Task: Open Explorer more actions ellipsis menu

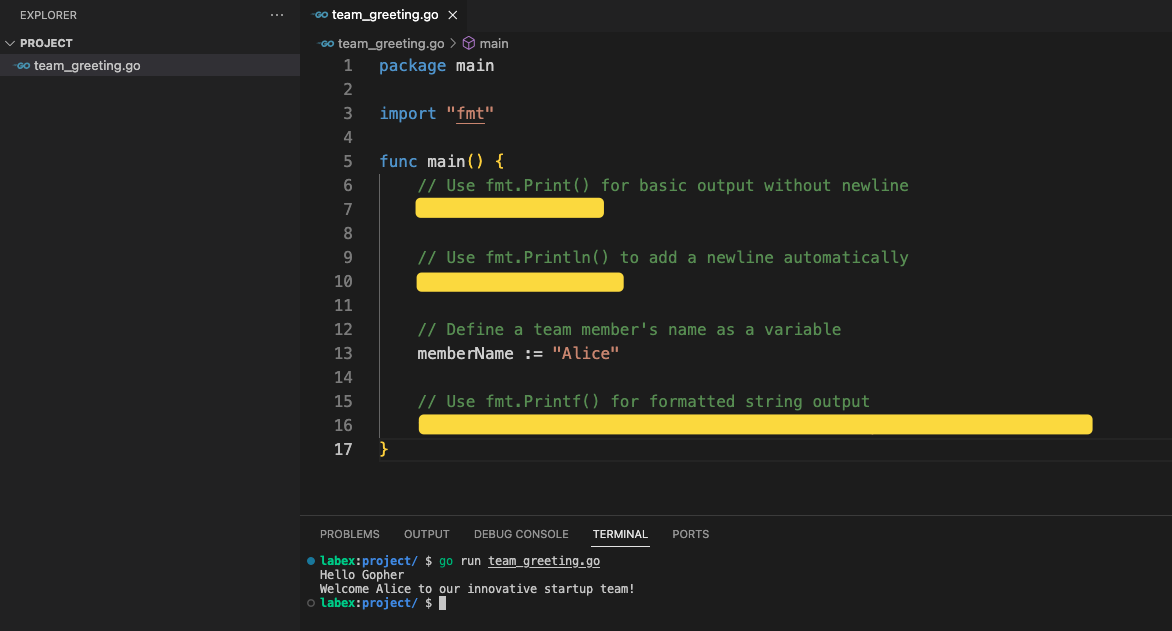Action: (277, 15)
